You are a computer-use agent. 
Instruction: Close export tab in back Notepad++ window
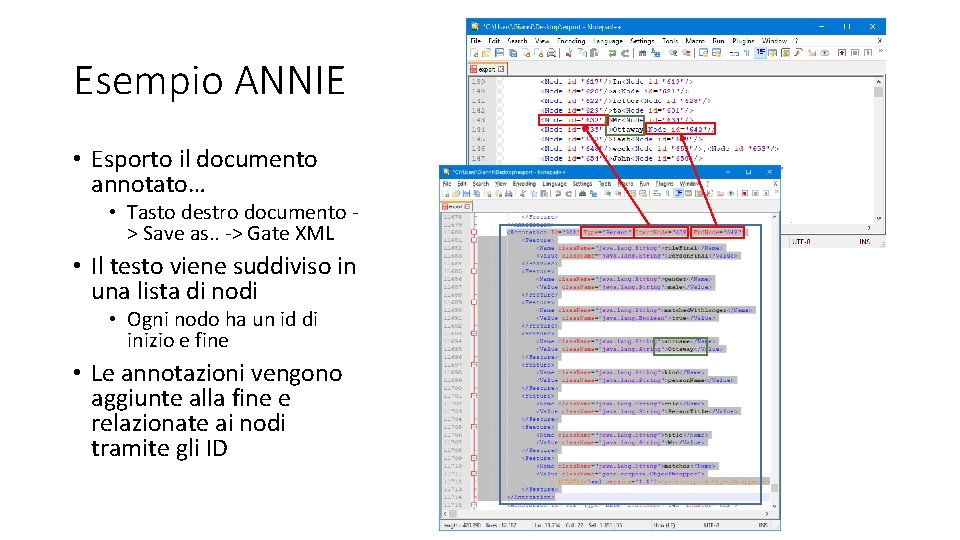pos(501,69)
